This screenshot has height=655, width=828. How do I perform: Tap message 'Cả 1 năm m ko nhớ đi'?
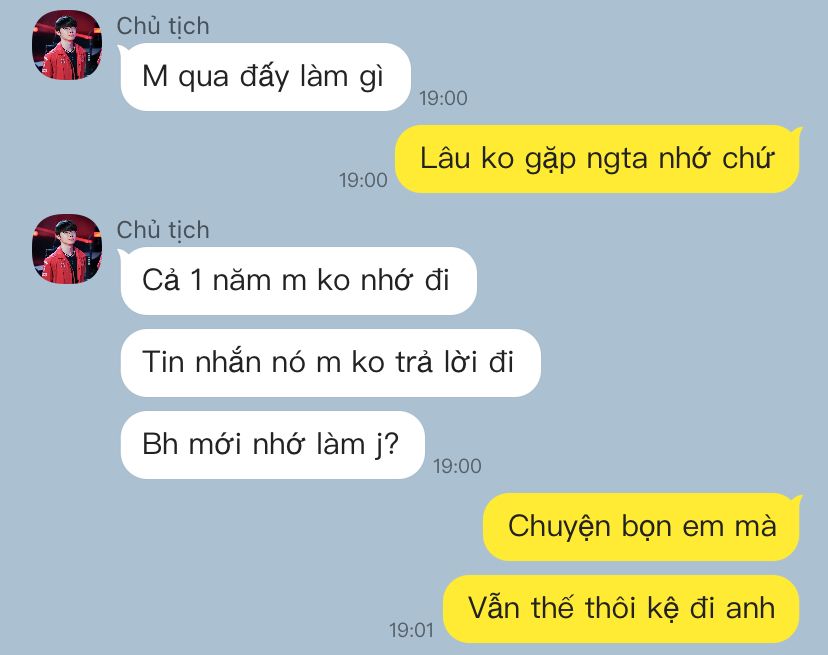click(298, 281)
